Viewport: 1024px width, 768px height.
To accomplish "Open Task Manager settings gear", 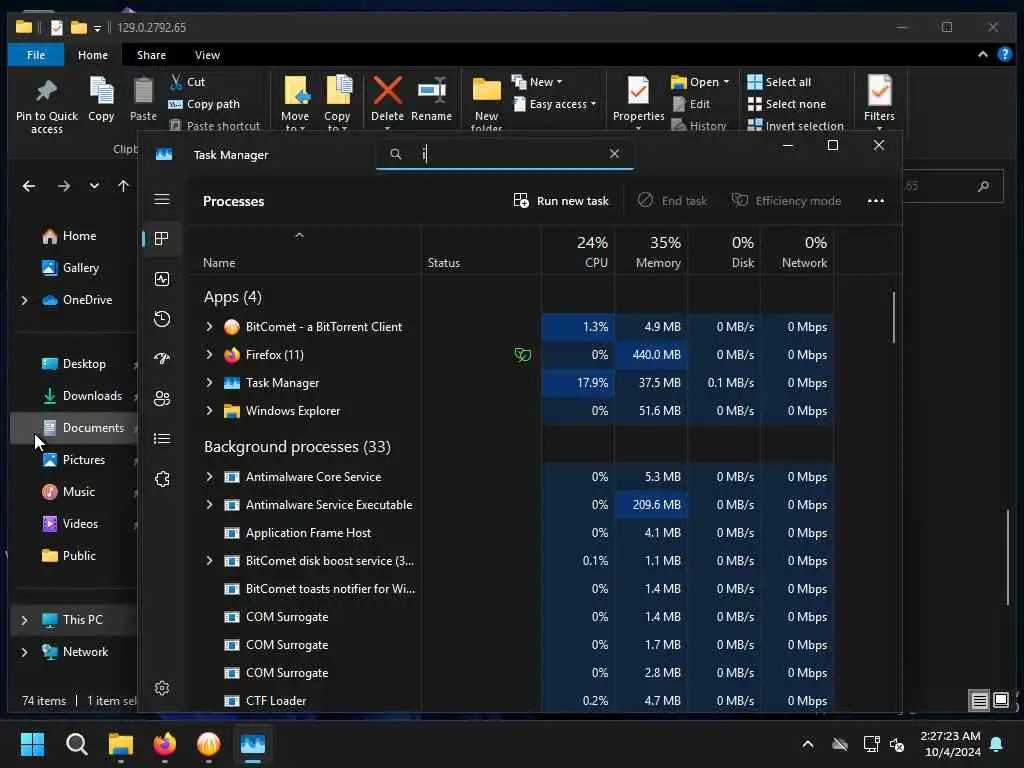I will (162, 688).
